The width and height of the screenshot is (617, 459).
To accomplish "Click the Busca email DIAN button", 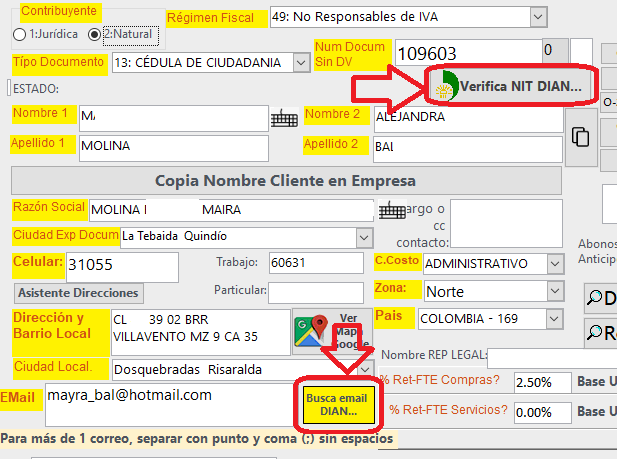I will click(337, 405).
